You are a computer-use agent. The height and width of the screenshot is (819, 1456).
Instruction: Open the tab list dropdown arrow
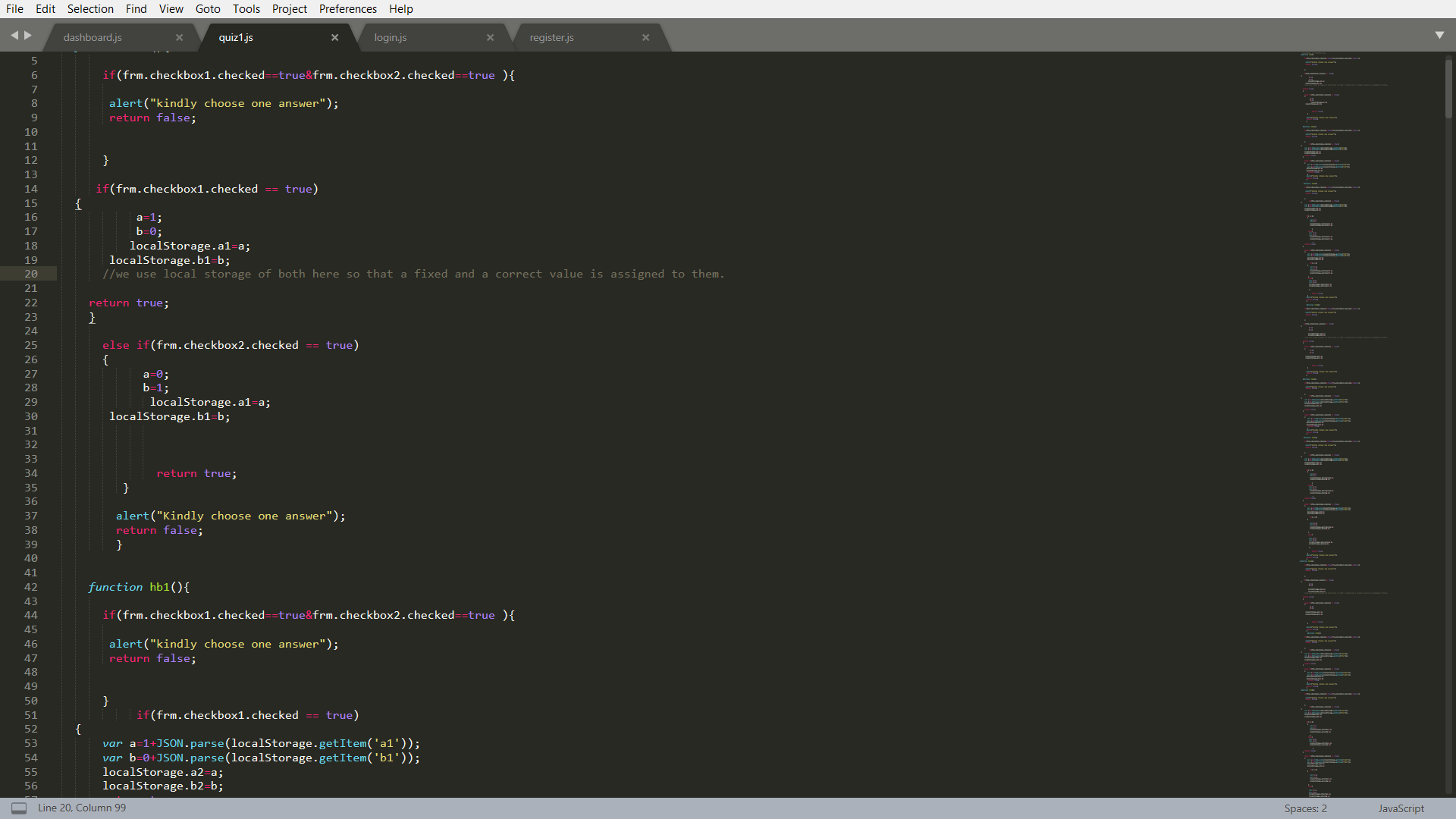pyautogui.click(x=1439, y=36)
